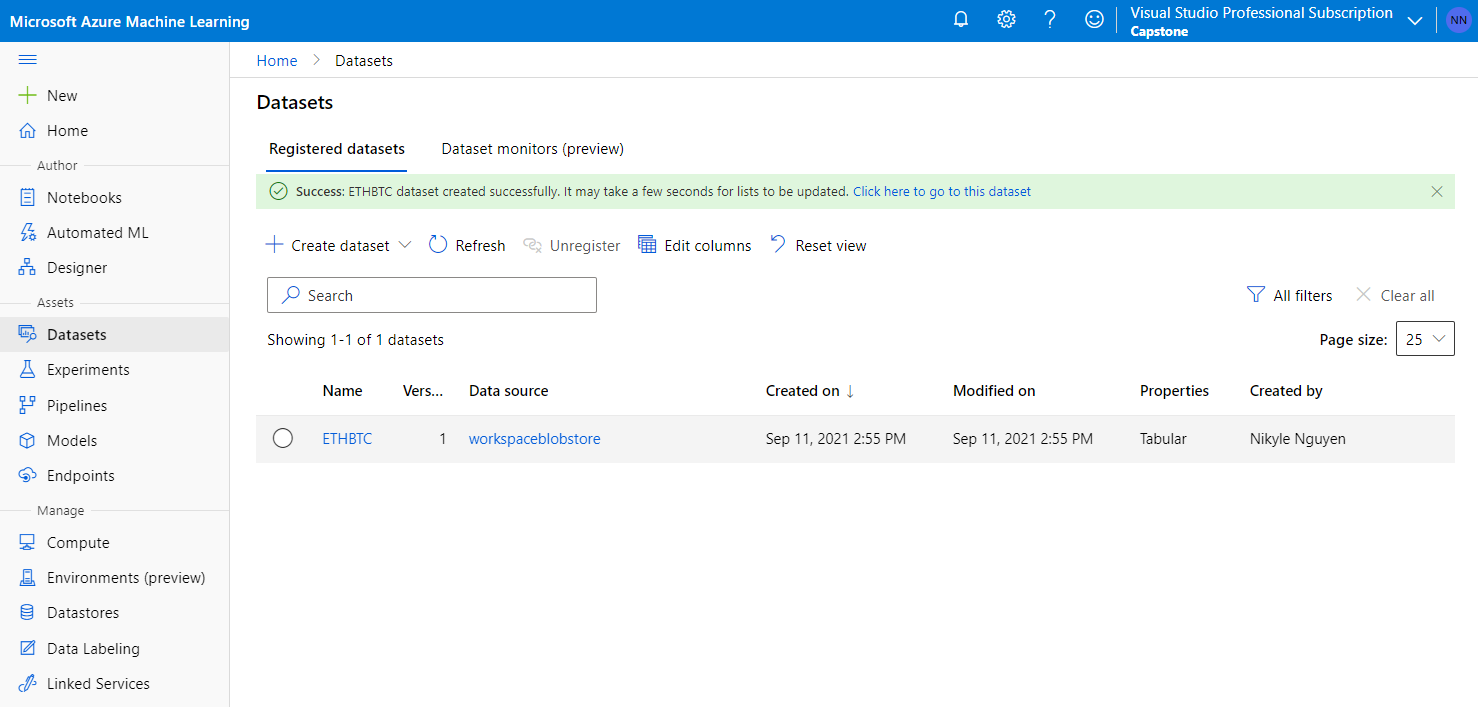Viewport: 1478px width, 707px height.
Task: Click the Name column header
Action: [x=342, y=391]
